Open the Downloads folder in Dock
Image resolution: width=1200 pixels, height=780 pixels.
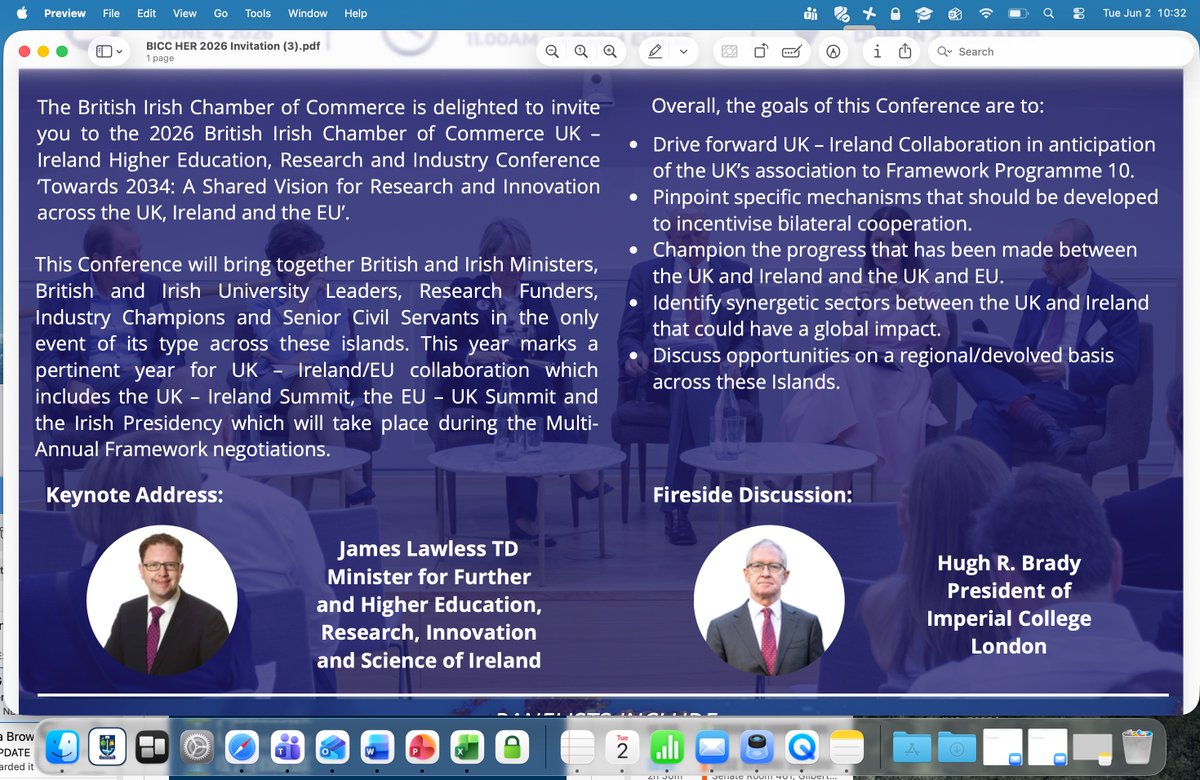point(956,747)
